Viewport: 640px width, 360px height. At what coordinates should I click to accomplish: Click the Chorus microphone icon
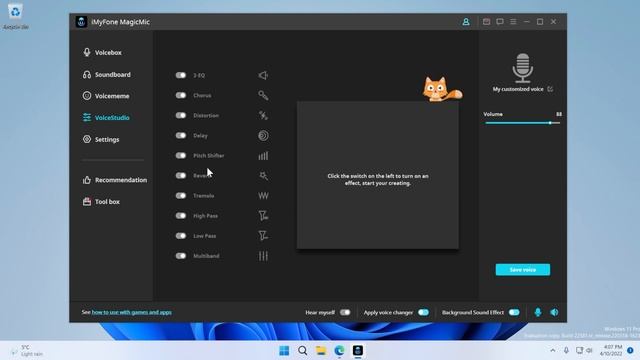pyautogui.click(x=263, y=95)
